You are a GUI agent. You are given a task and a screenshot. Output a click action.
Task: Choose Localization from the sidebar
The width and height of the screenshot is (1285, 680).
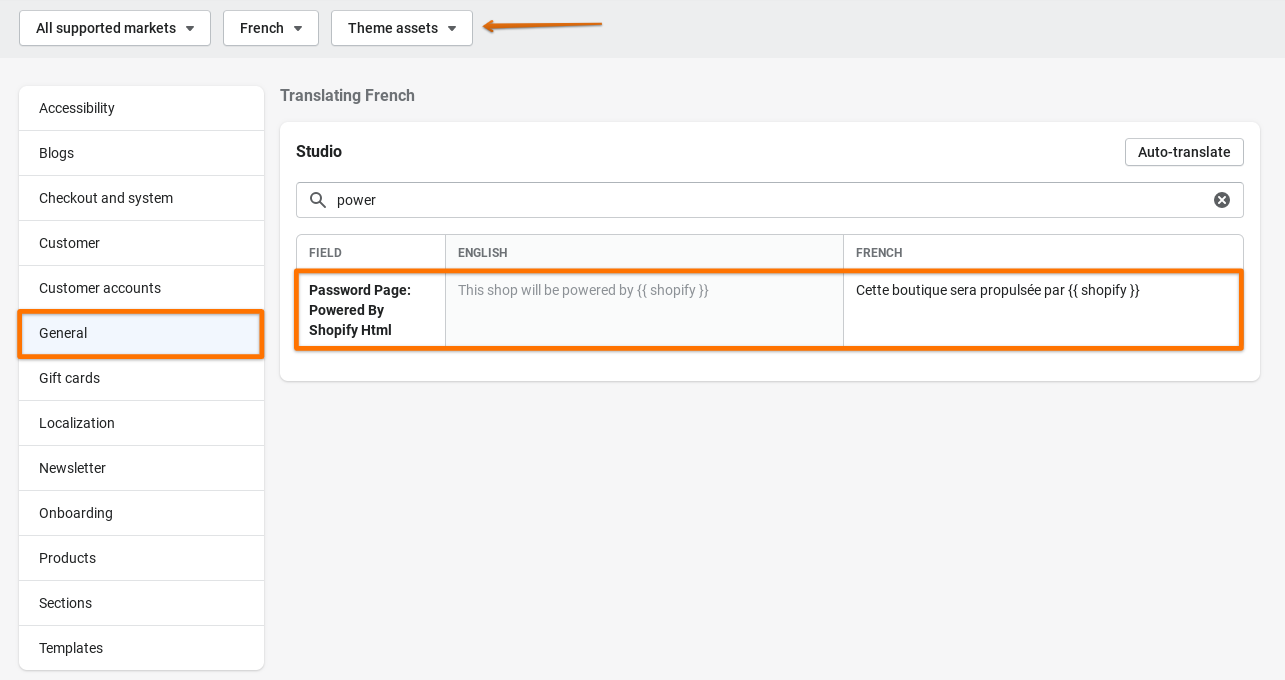(x=141, y=423)
